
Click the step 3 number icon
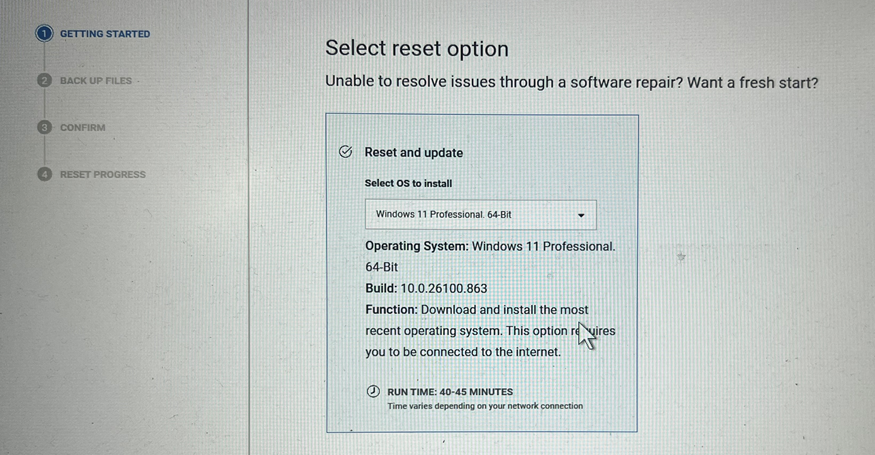point(43,128)
